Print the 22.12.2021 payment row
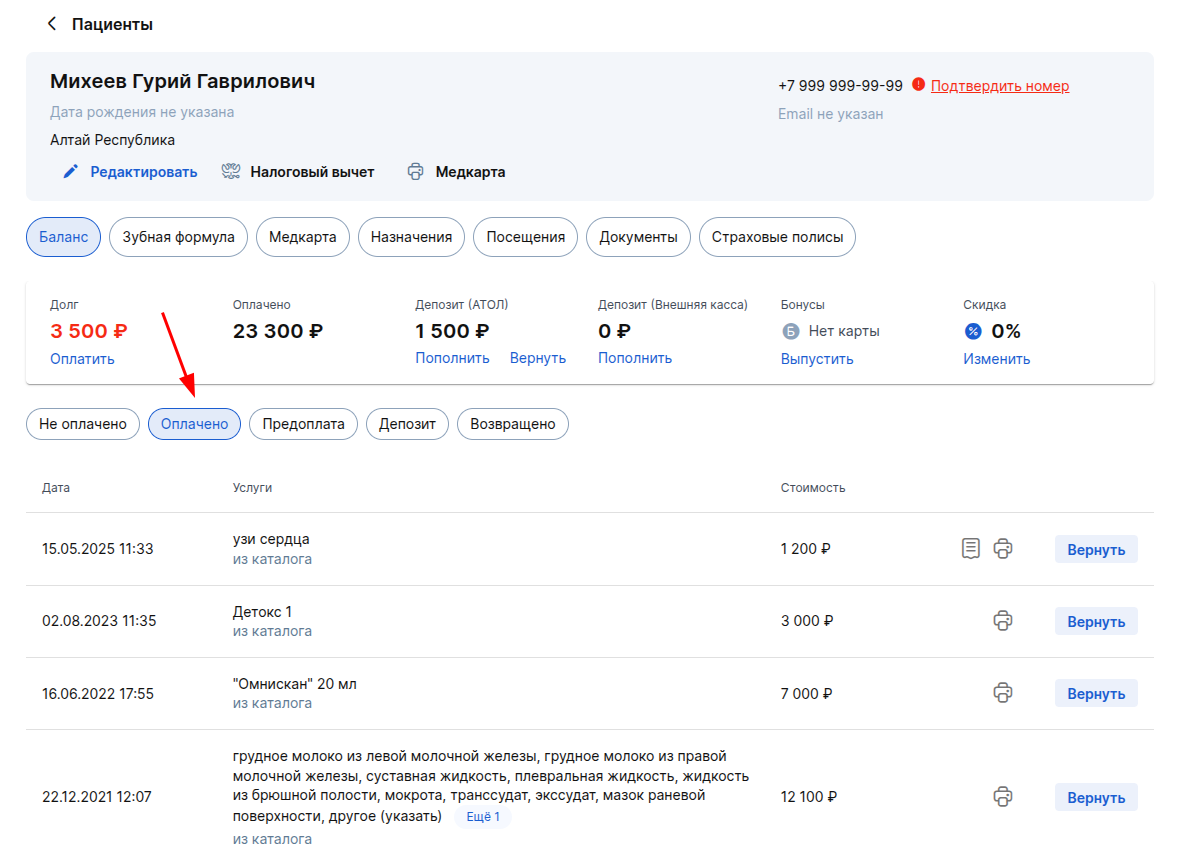 pyautogui.click(x=1003, y=796)
